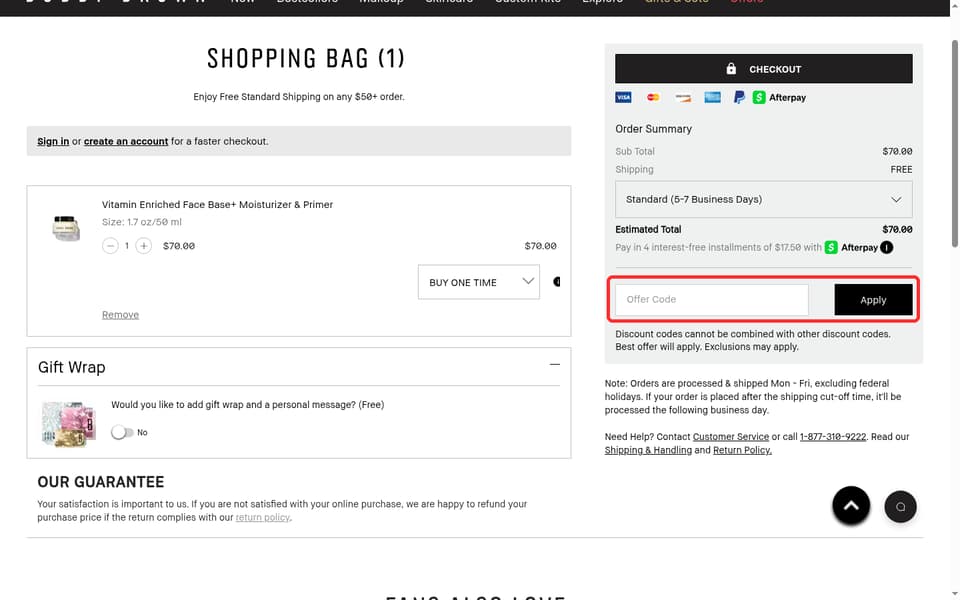Click the Estimated Total $70.00 amount
The height and width of the screenshot is (600, 960).
pos(897,230)
